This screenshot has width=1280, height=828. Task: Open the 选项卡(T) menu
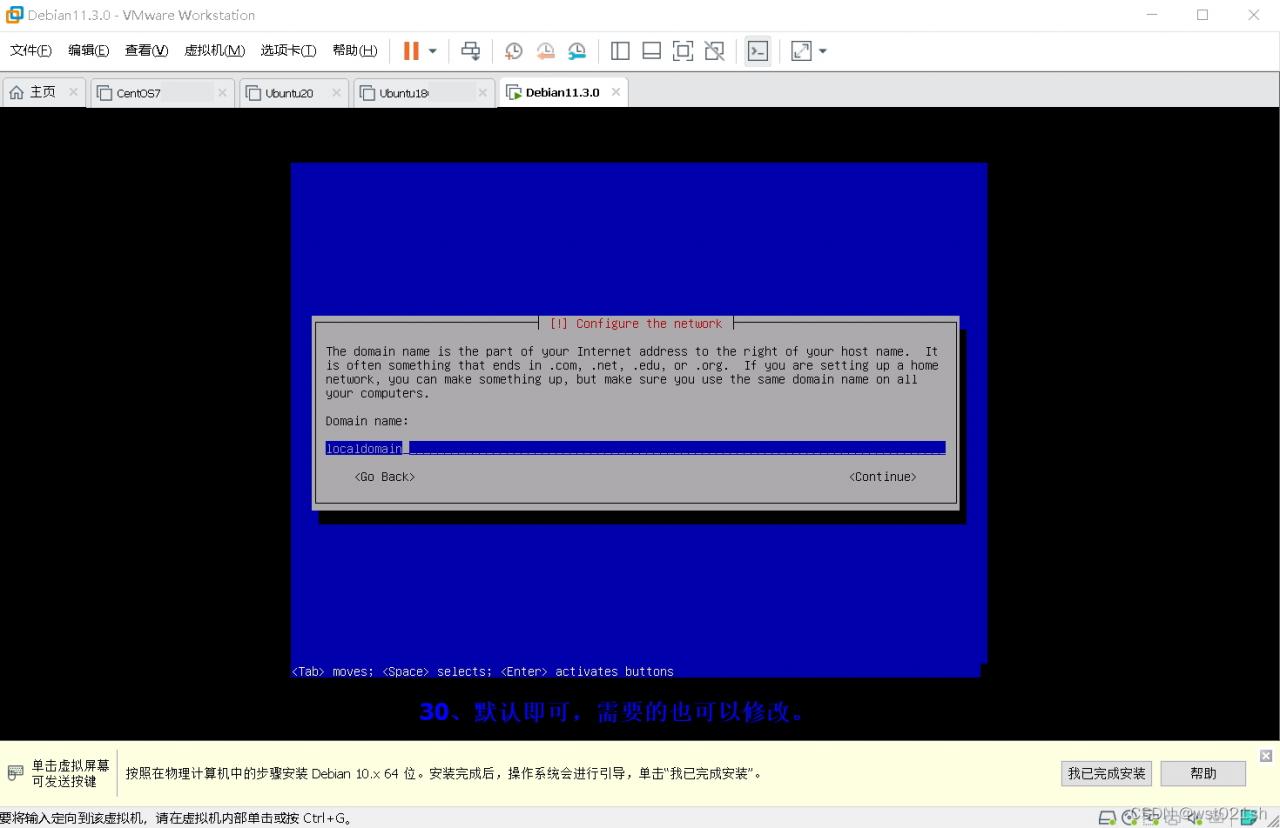point(288,51)
